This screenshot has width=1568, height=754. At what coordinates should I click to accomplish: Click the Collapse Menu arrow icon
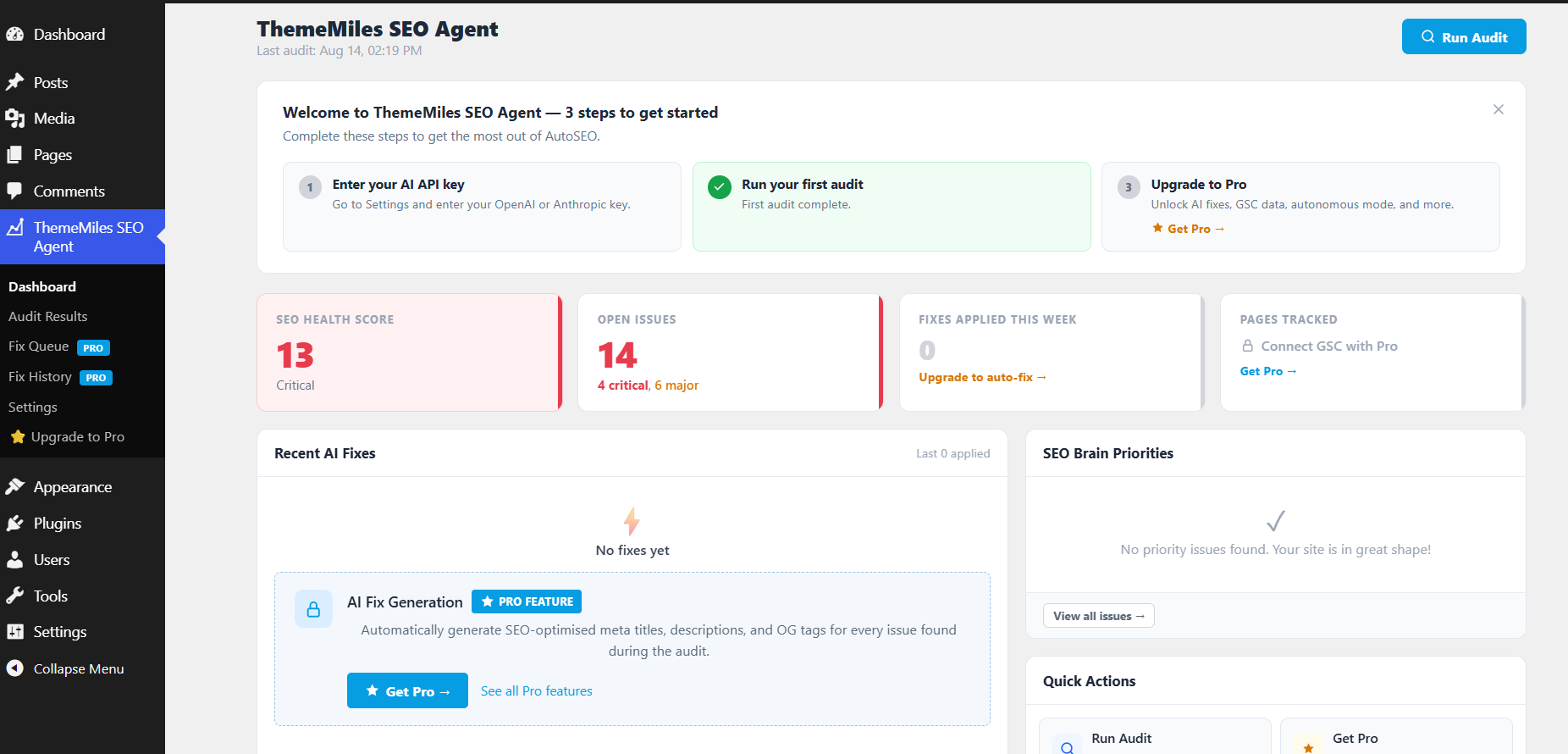click(14, 668)
